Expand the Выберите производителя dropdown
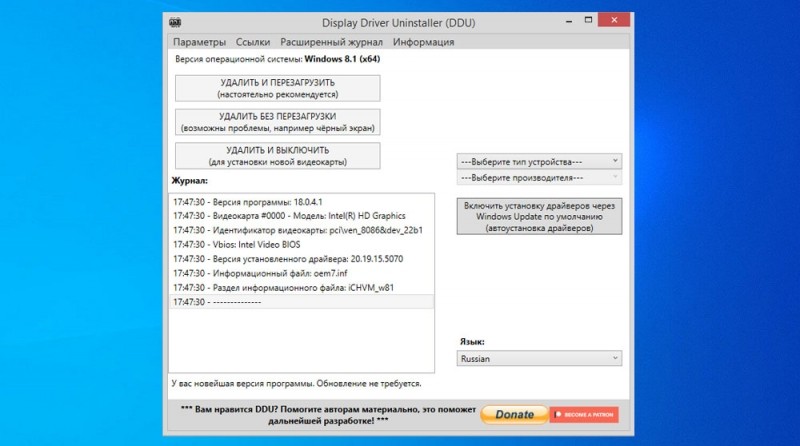800x446 pixels. tap(539, 178)
